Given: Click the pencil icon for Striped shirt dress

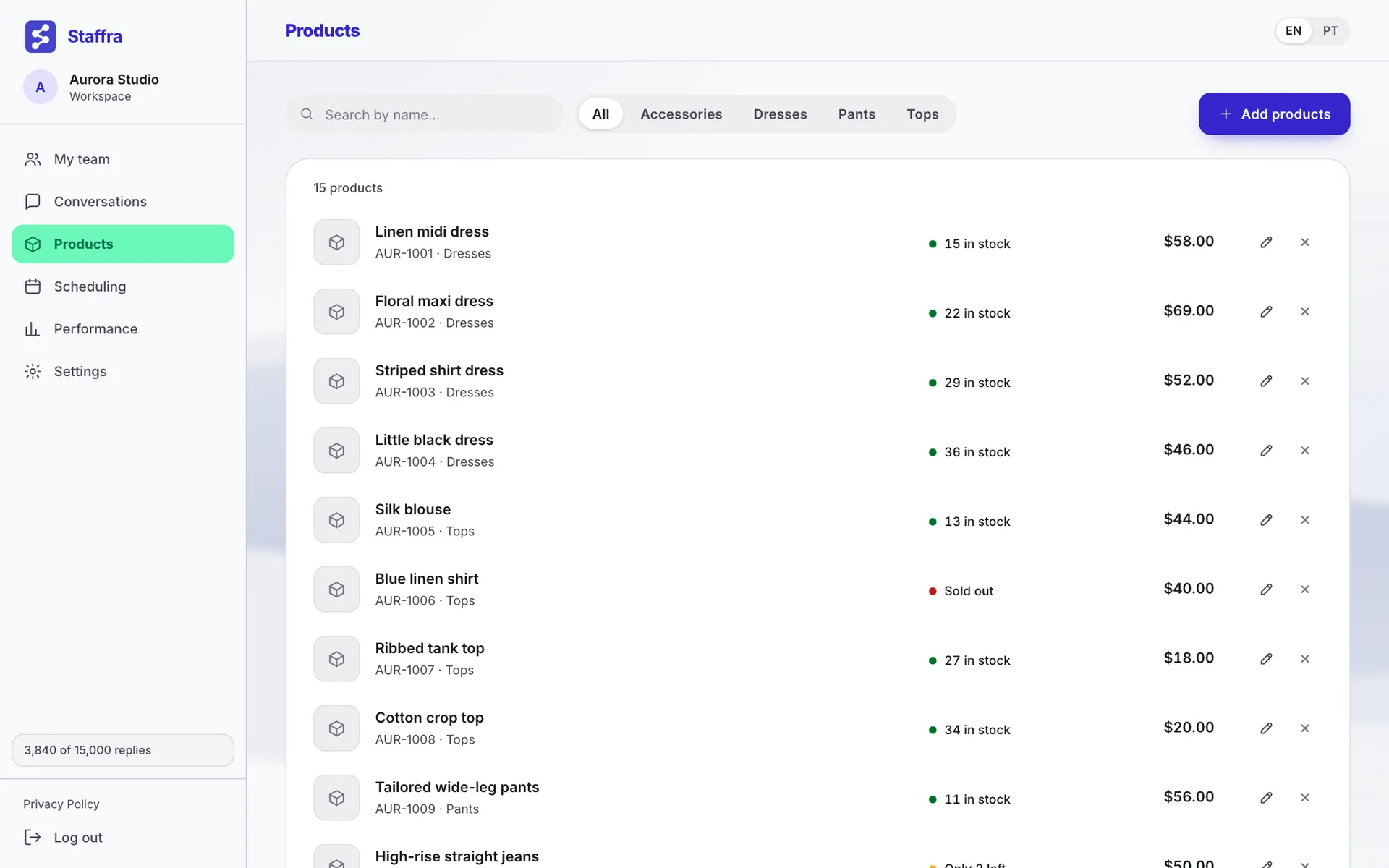Looking at the screenshot, I should coord(1266,381).
